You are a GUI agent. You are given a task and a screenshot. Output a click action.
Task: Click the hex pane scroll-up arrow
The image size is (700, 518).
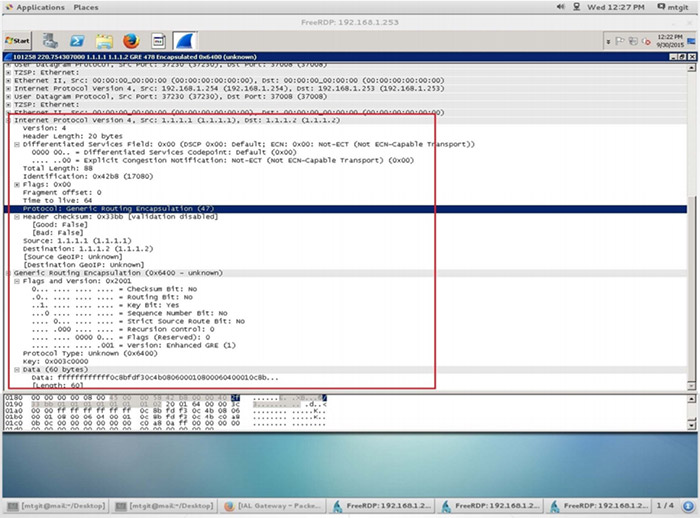(x=692, y=399)
